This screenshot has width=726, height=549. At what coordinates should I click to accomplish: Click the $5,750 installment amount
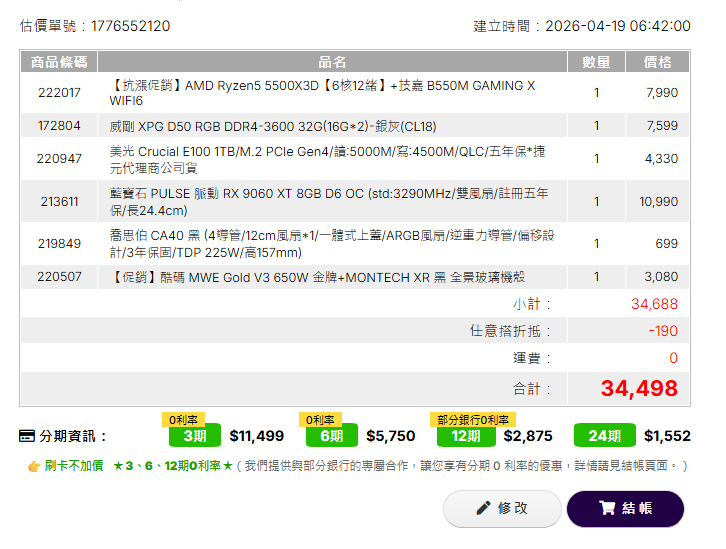click(x=391, y=436)
